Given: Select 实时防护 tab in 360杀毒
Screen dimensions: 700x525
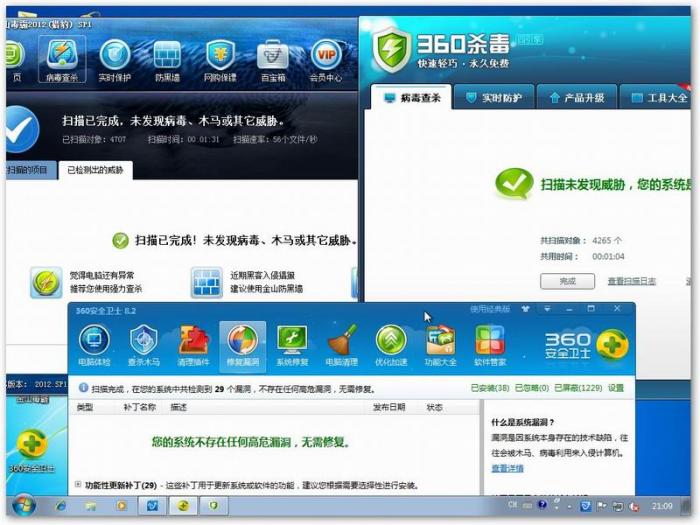Looking at the screenshot, I should pos(494,97).
